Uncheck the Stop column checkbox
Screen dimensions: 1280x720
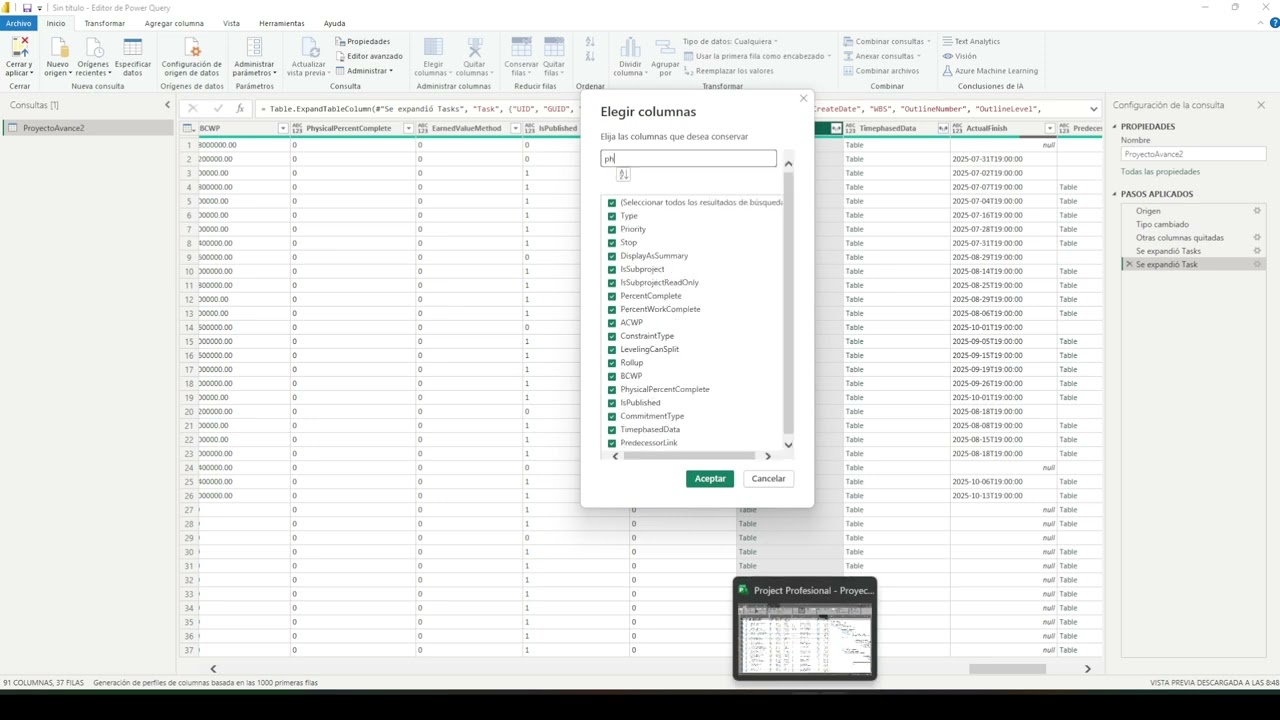612,243
